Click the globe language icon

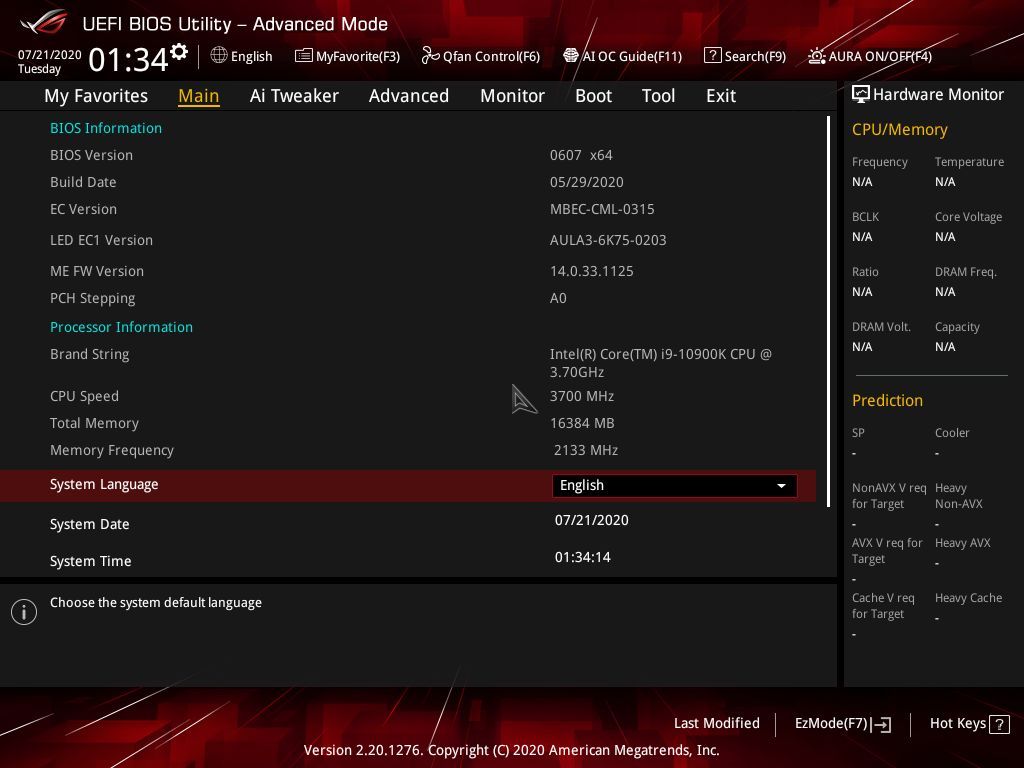coord(219,56)
